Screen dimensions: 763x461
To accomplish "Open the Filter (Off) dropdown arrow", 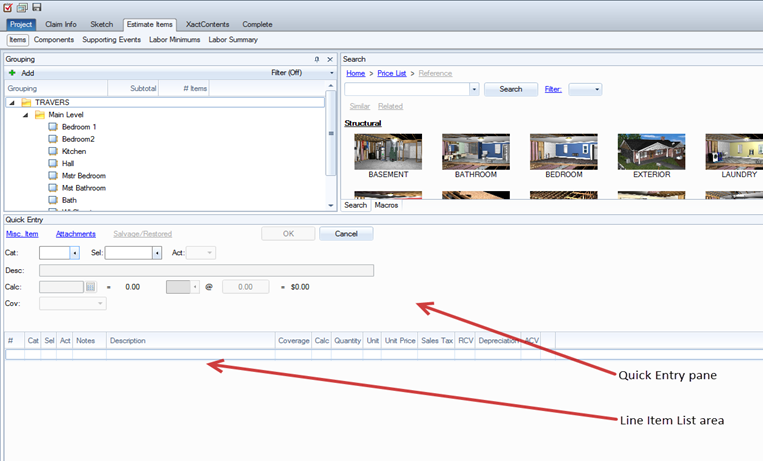I will pyautogui.click(x=332, y=73).
